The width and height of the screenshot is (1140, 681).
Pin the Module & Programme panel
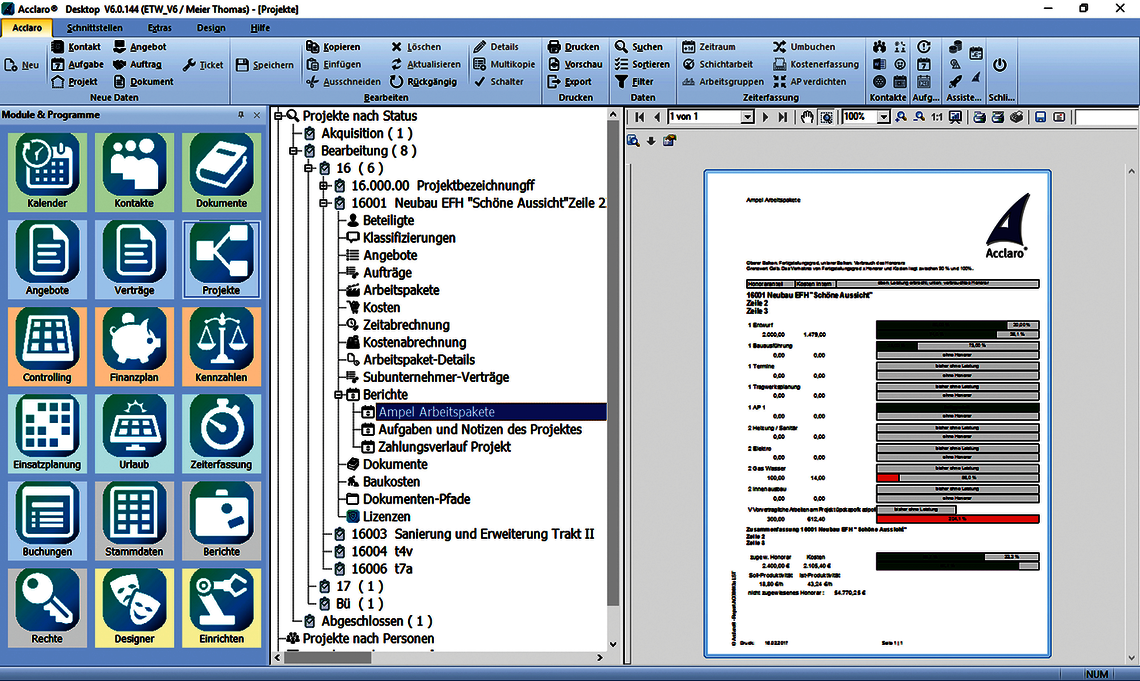241,115
